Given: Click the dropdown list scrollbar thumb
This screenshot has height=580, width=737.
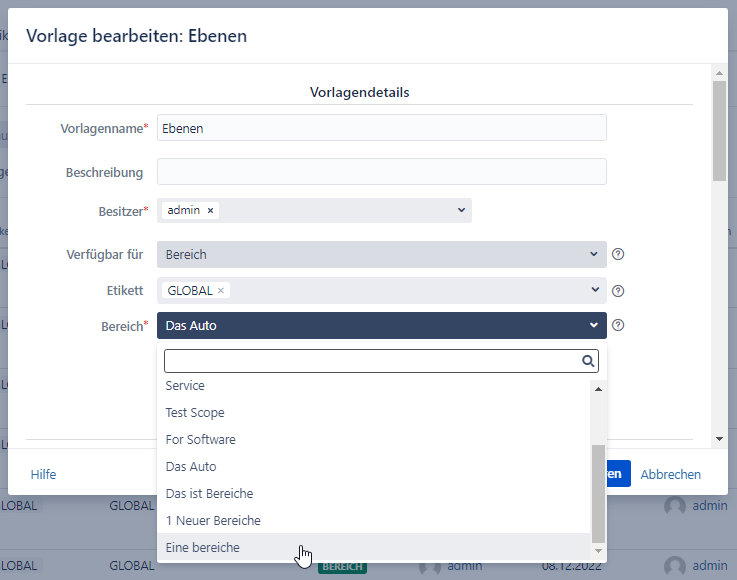Looking at the screenshot, I should click(598, 492).
